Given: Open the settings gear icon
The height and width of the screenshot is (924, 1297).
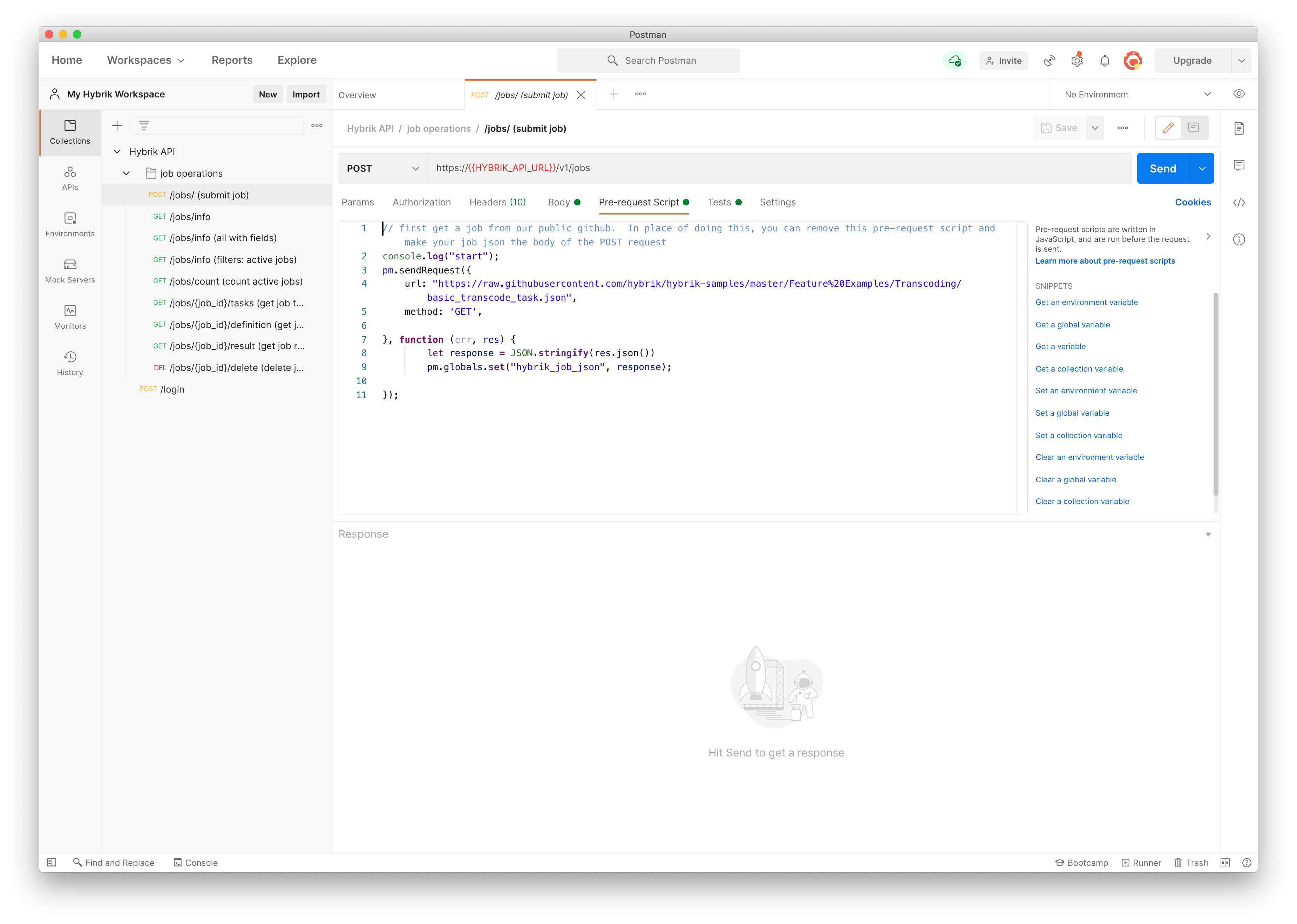Looking at the screenshot, I should (x=1077, y=60).
